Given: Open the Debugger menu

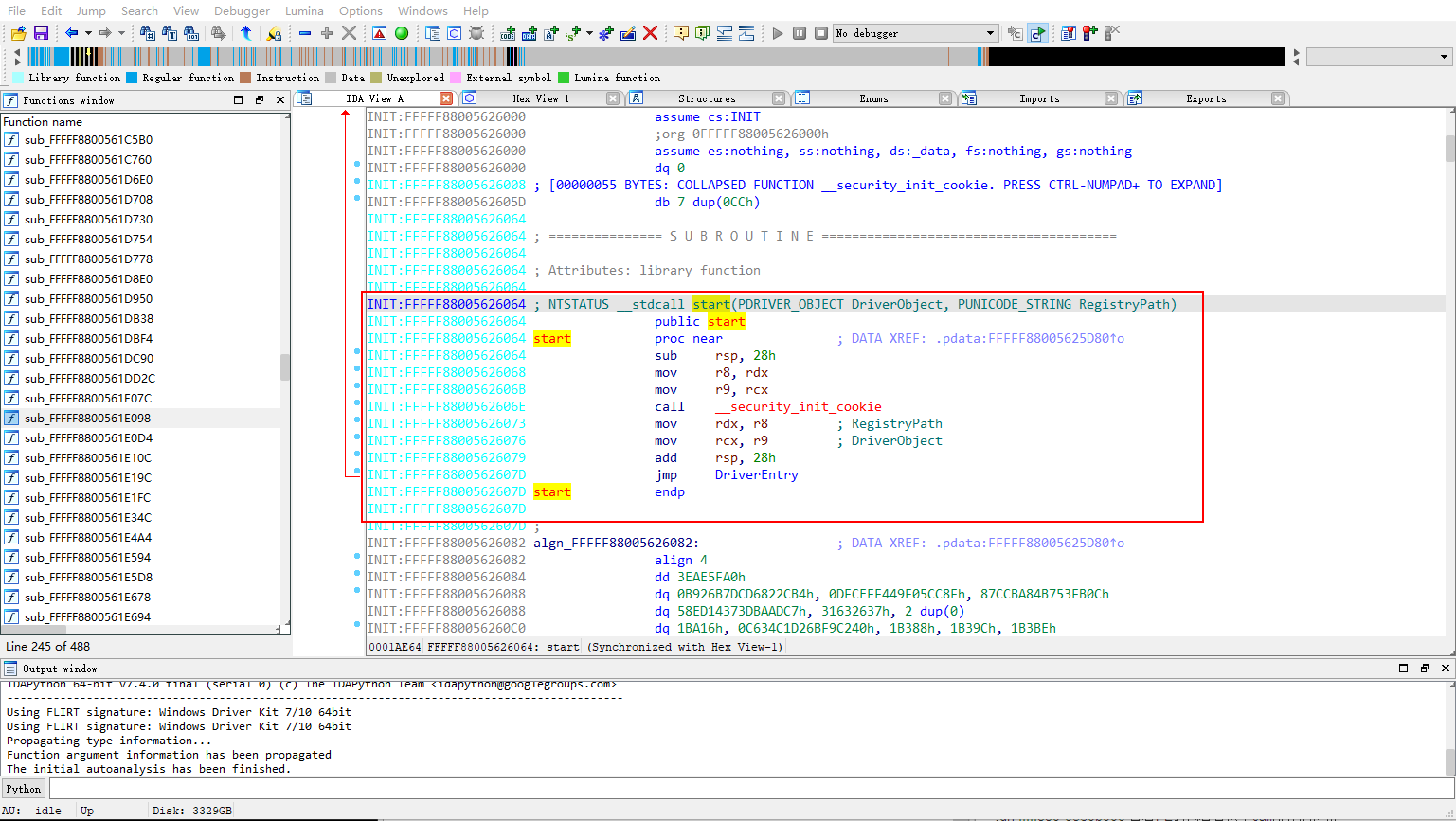Looking at the screenshot, I should (242, 10).
